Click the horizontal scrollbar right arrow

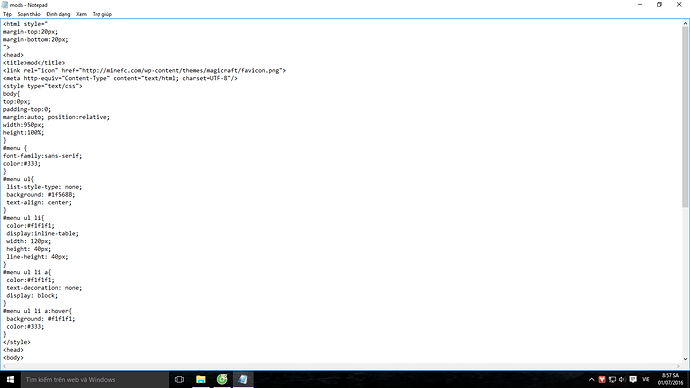pyautogui.click(x=678, y=366)
